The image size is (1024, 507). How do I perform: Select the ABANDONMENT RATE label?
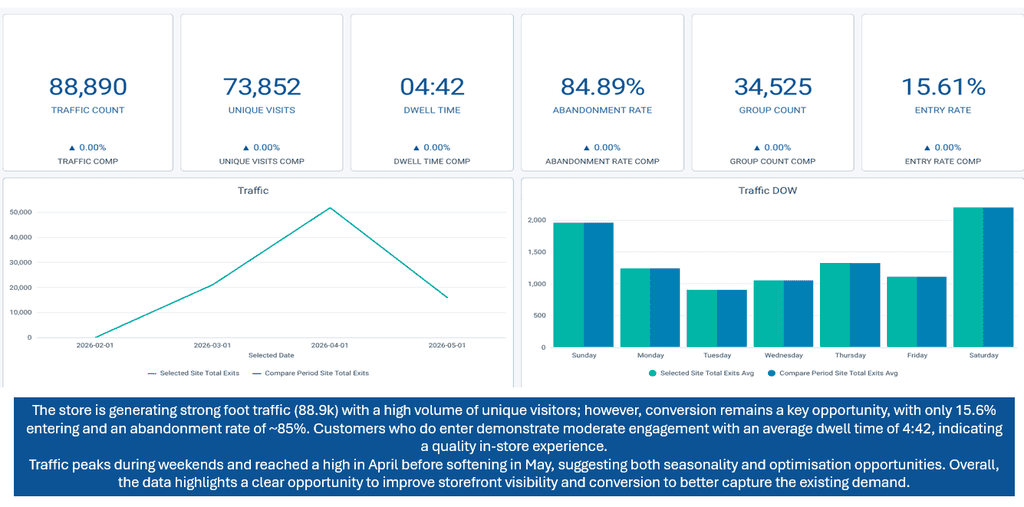pyautogui.click(x=602, y=110)
